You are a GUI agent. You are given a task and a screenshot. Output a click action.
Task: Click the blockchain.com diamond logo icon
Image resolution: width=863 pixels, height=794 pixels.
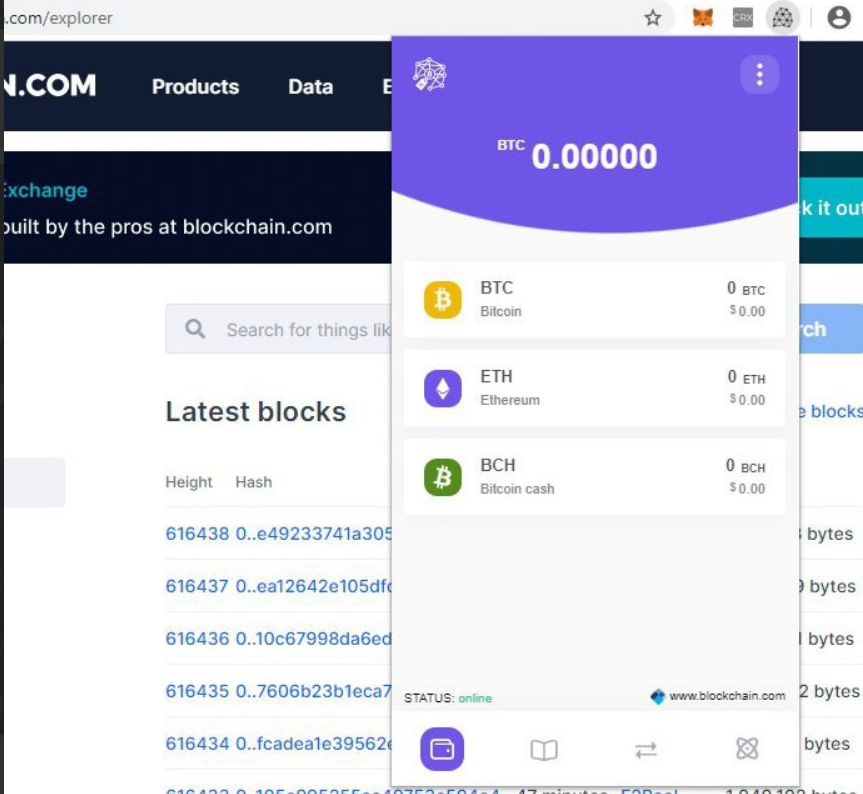pyautogui.click(x=658, y=697)
